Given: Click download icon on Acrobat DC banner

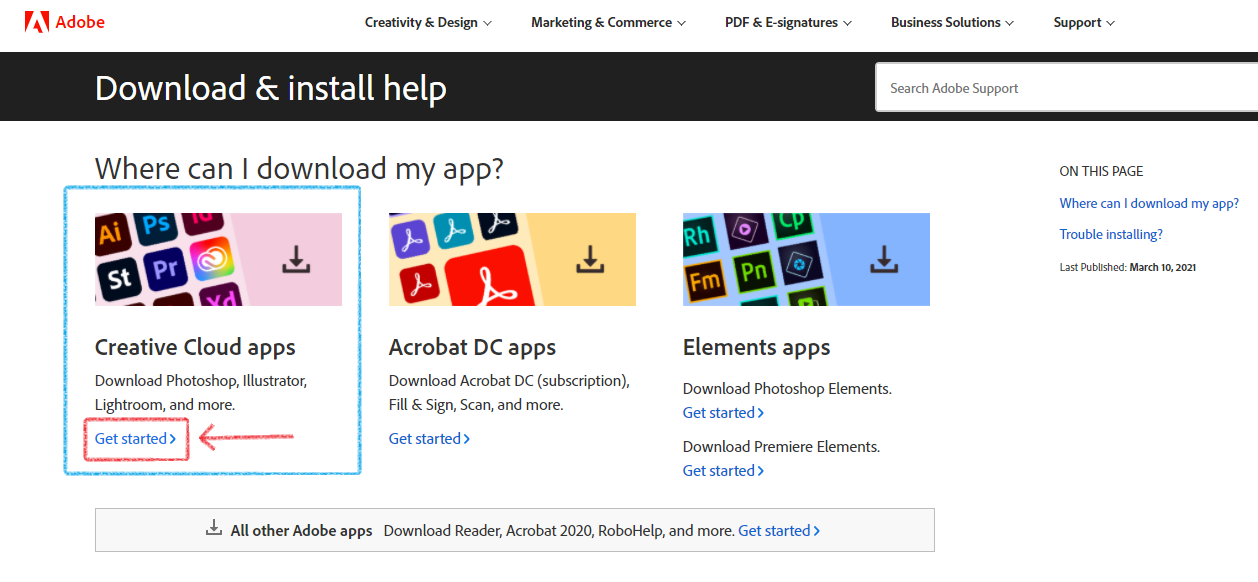Looking at the screenshot, I should pos(590,259).
